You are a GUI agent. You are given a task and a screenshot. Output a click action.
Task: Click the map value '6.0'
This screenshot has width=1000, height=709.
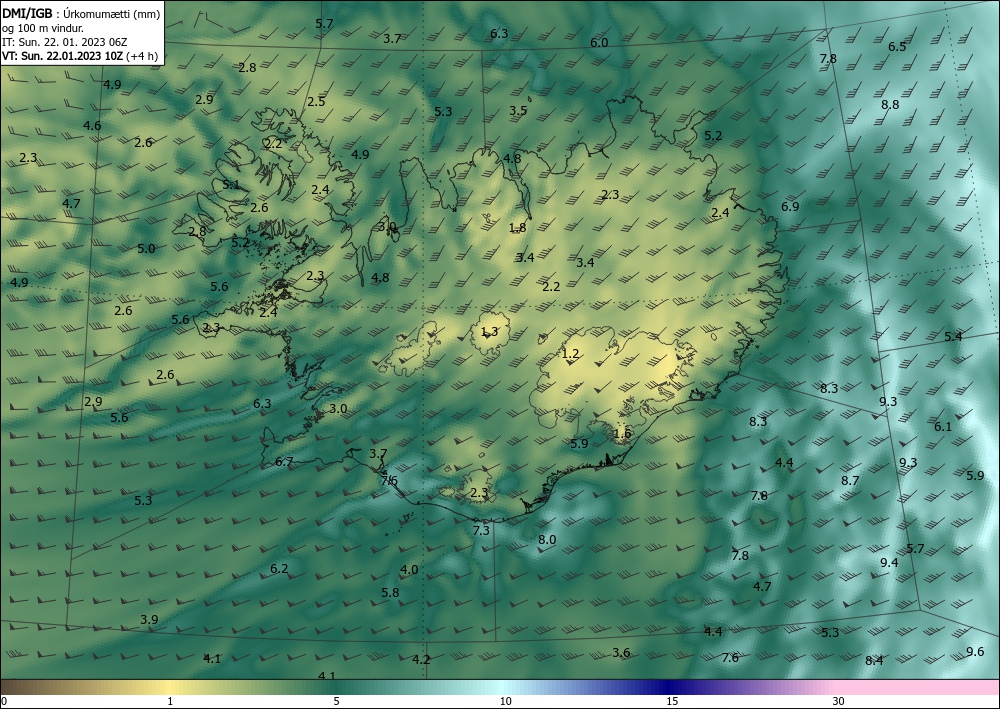coord(599,43)
